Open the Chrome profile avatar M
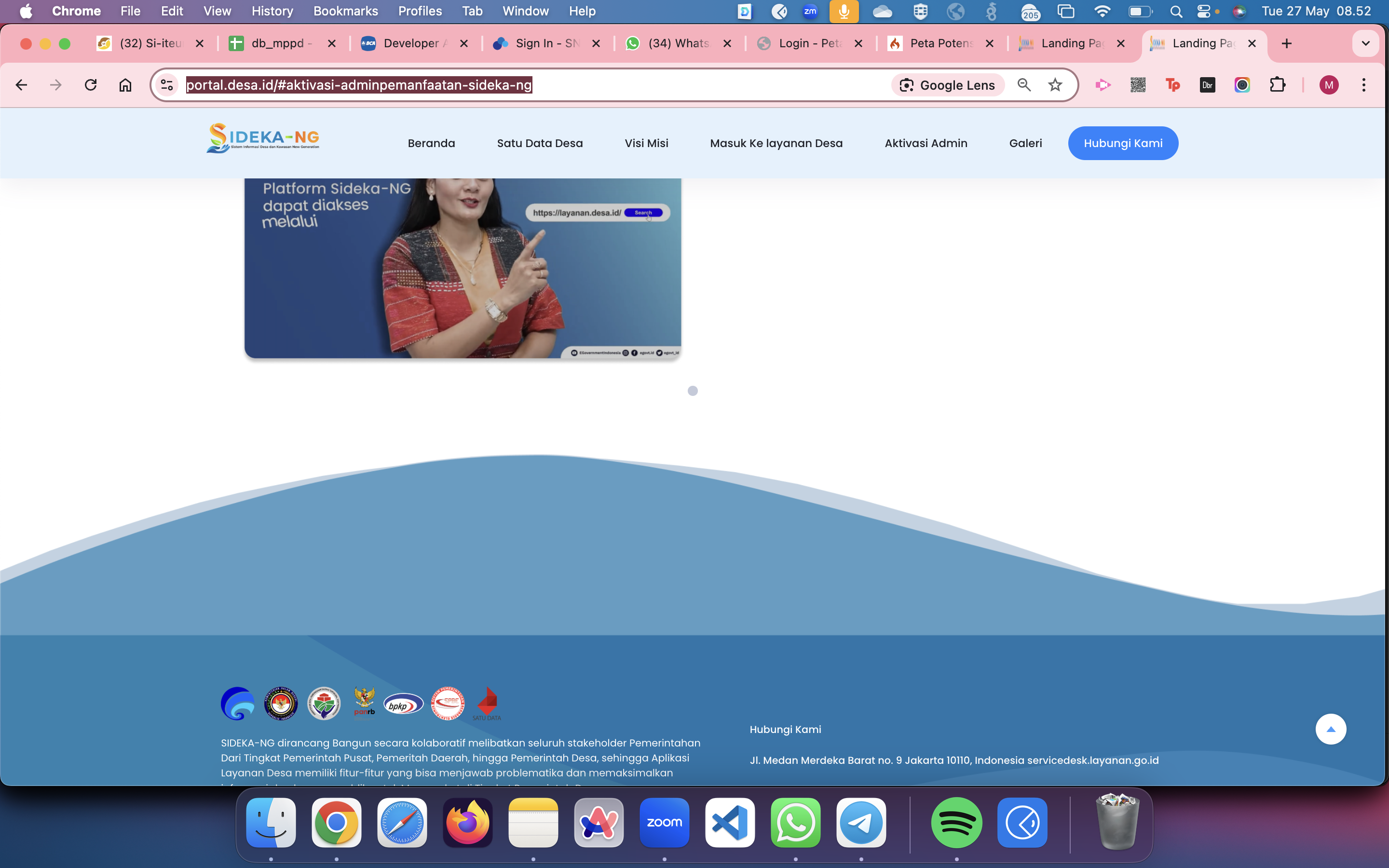 [1329, 85]
